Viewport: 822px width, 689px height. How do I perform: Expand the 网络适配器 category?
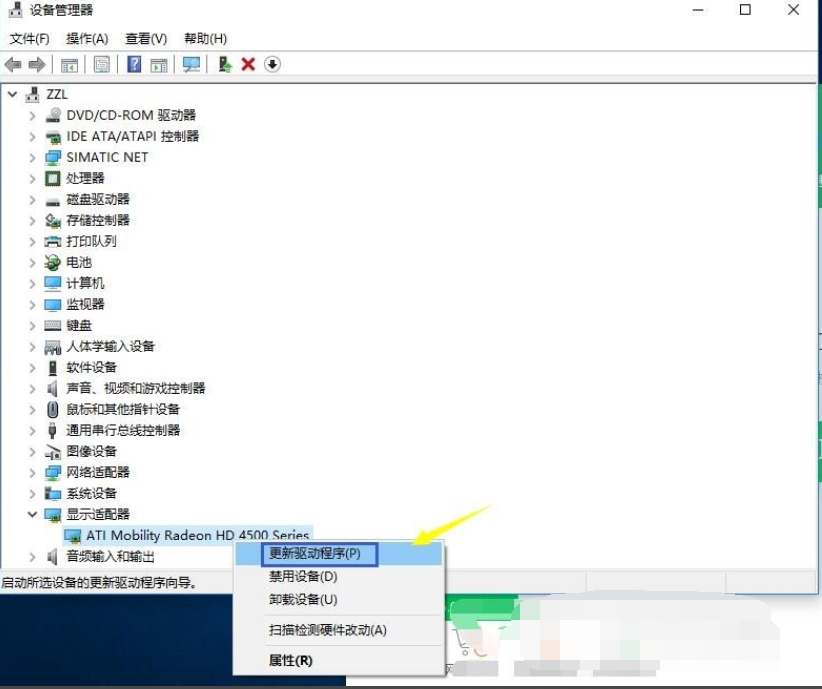(33, 472)
